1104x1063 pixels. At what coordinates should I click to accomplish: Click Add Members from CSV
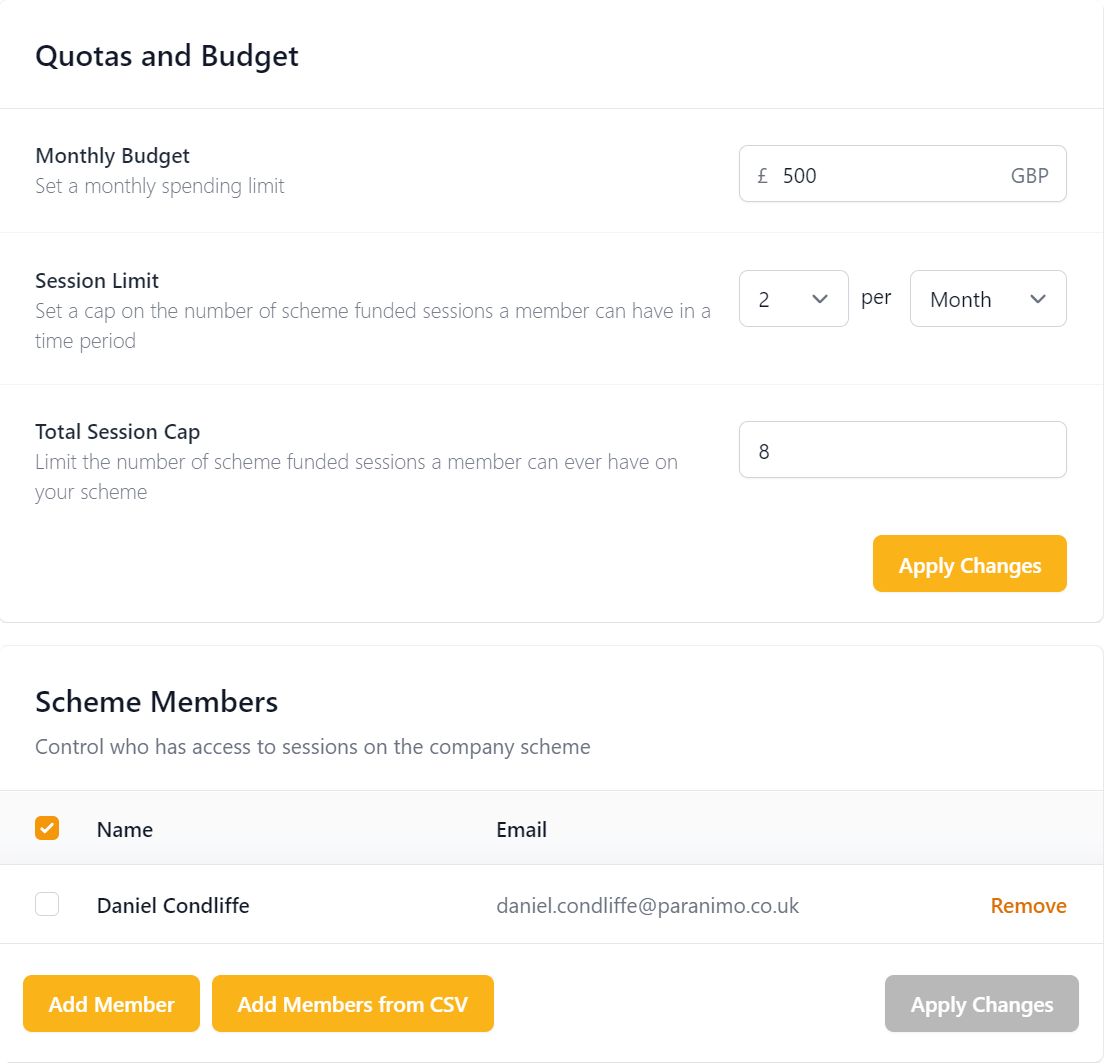tap(352, 1004)
